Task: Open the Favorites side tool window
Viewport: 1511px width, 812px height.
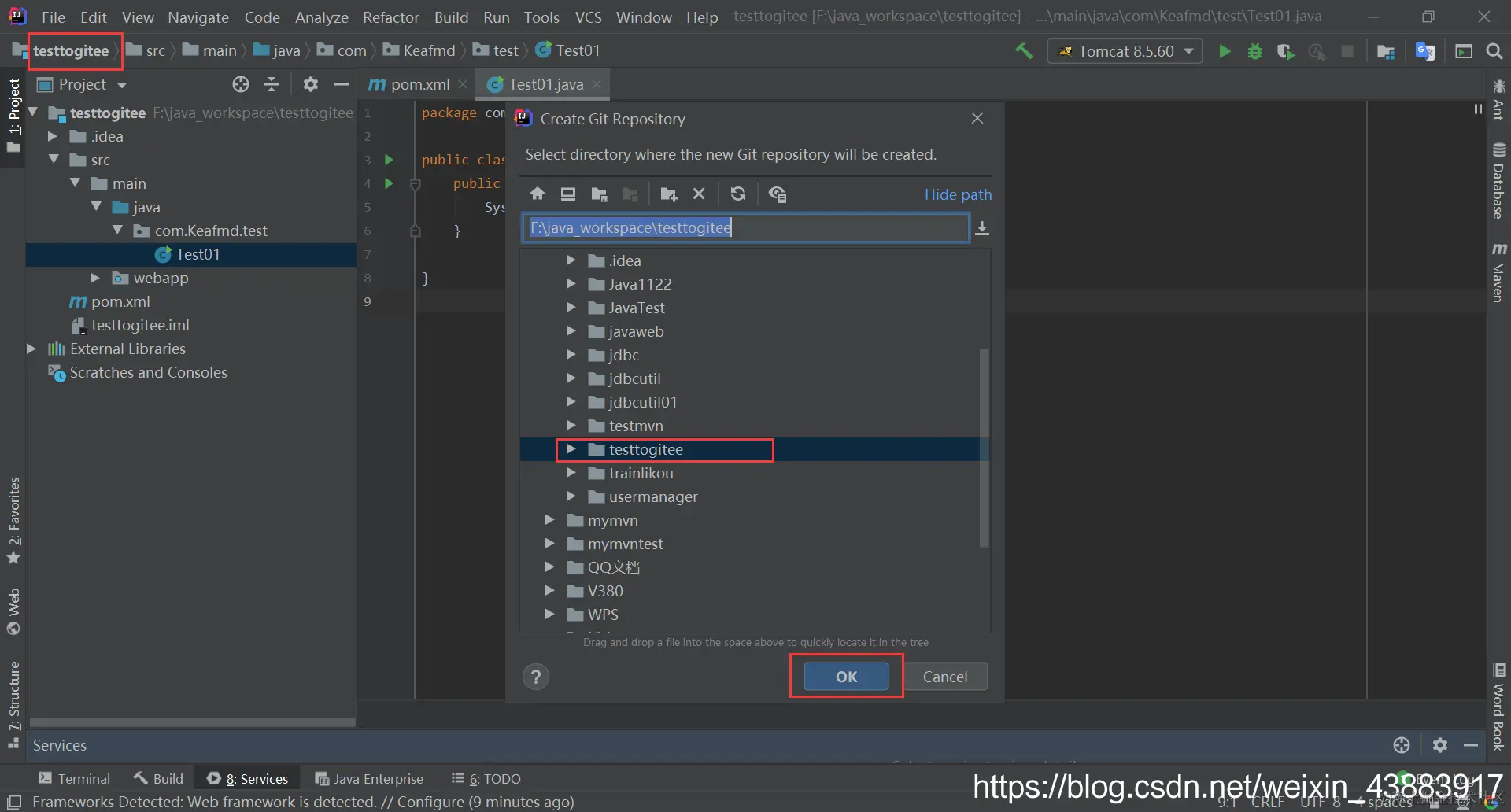Action: click(x=13, y=519)
